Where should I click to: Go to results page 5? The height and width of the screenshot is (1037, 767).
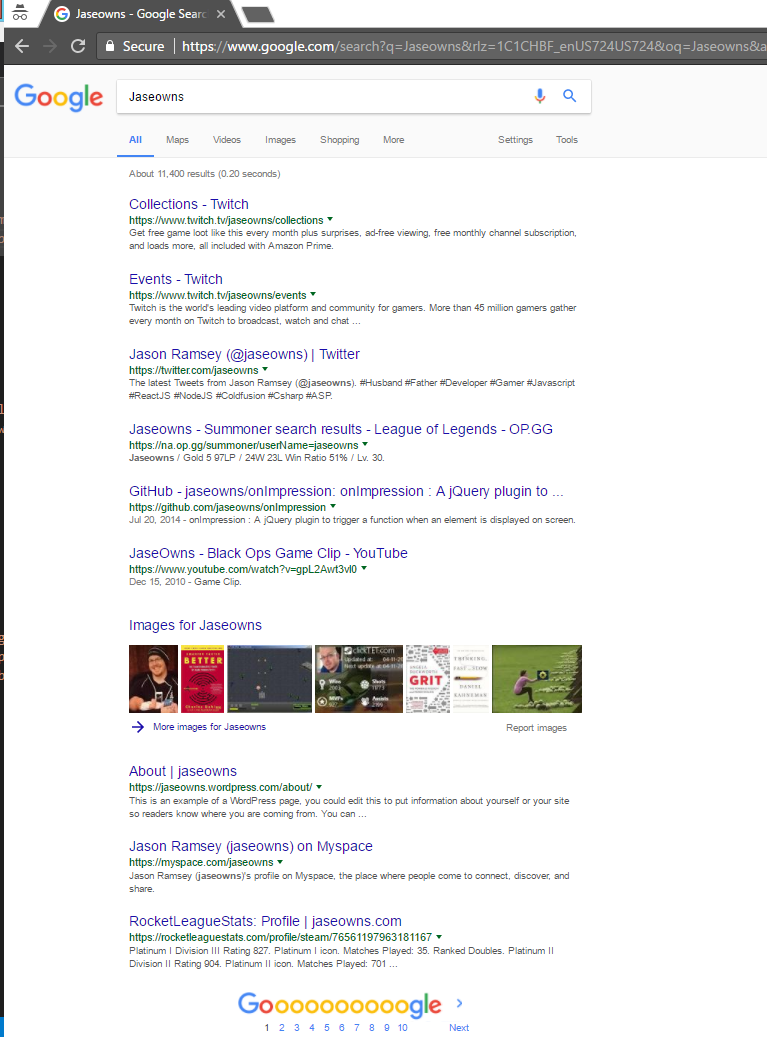[327, 1028]
